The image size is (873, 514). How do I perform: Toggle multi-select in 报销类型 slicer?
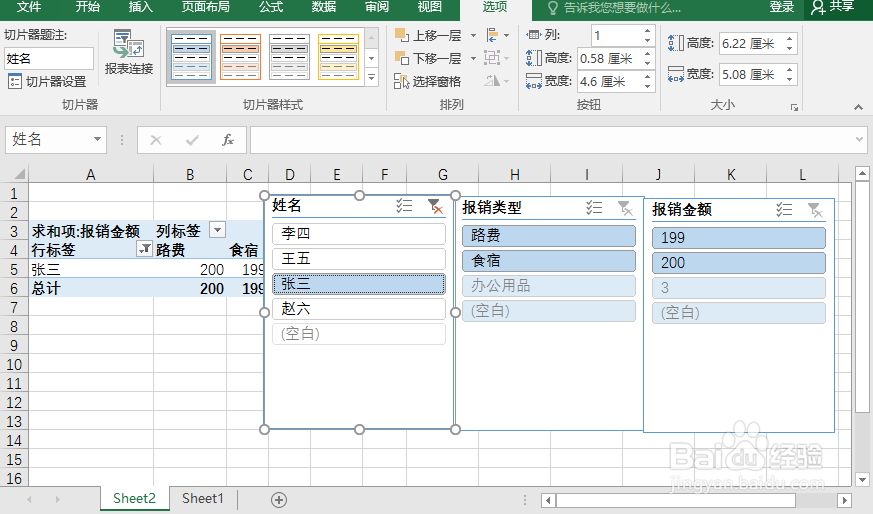tap(594, 208)
